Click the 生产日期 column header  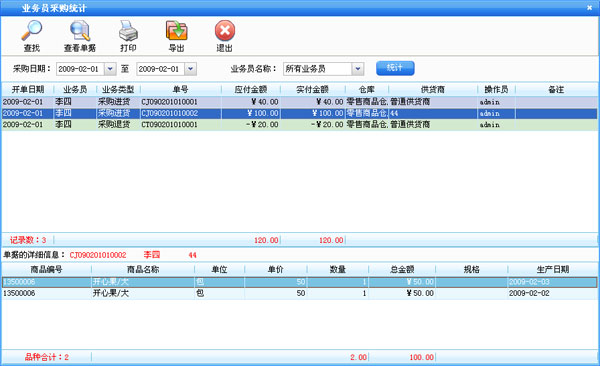553,270
